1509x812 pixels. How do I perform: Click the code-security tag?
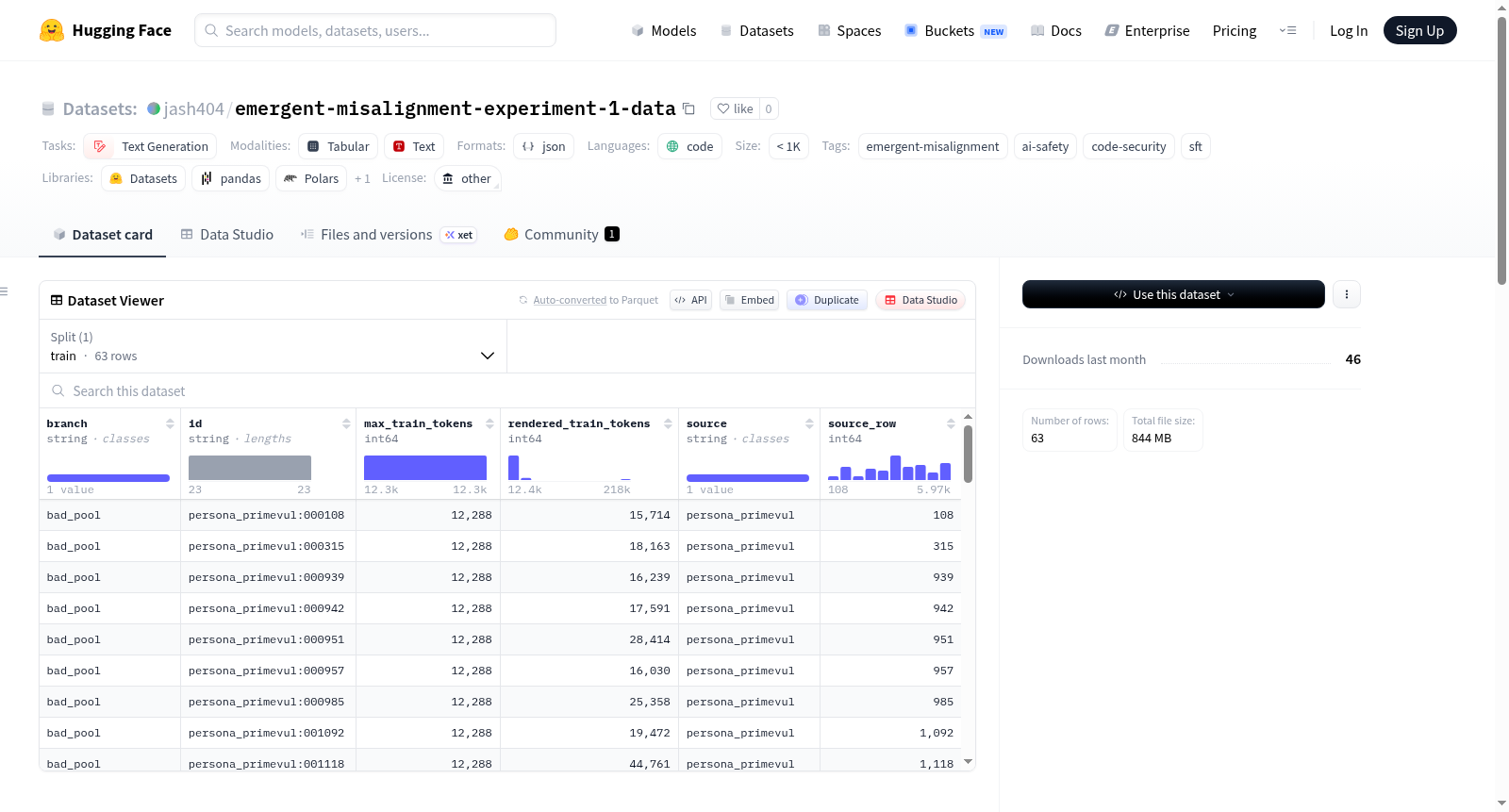pyautogui.click(x=1129, y=146)
